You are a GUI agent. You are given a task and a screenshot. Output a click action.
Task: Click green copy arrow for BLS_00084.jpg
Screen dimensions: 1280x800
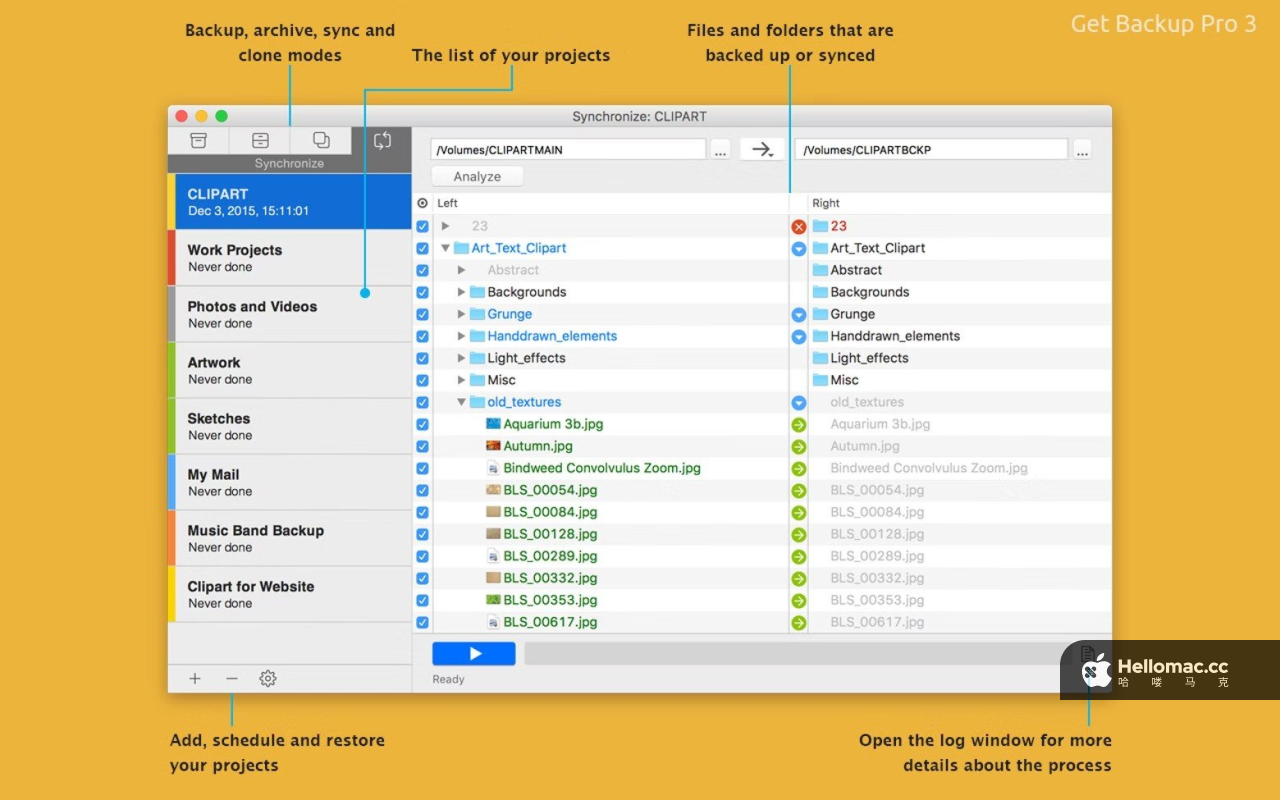pos(799,513)
